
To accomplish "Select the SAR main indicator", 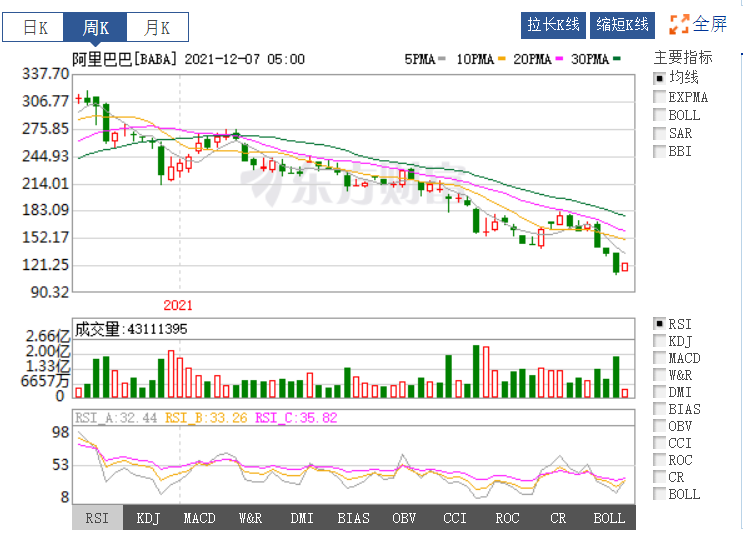I will tap(659, 133).
